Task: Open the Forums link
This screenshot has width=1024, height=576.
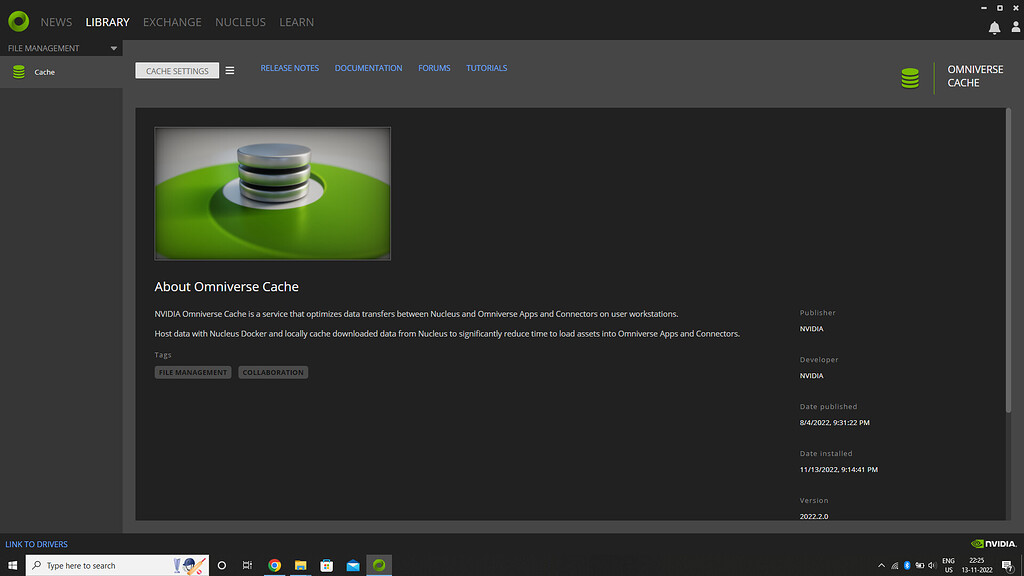Action: click(x=434, y=68)
